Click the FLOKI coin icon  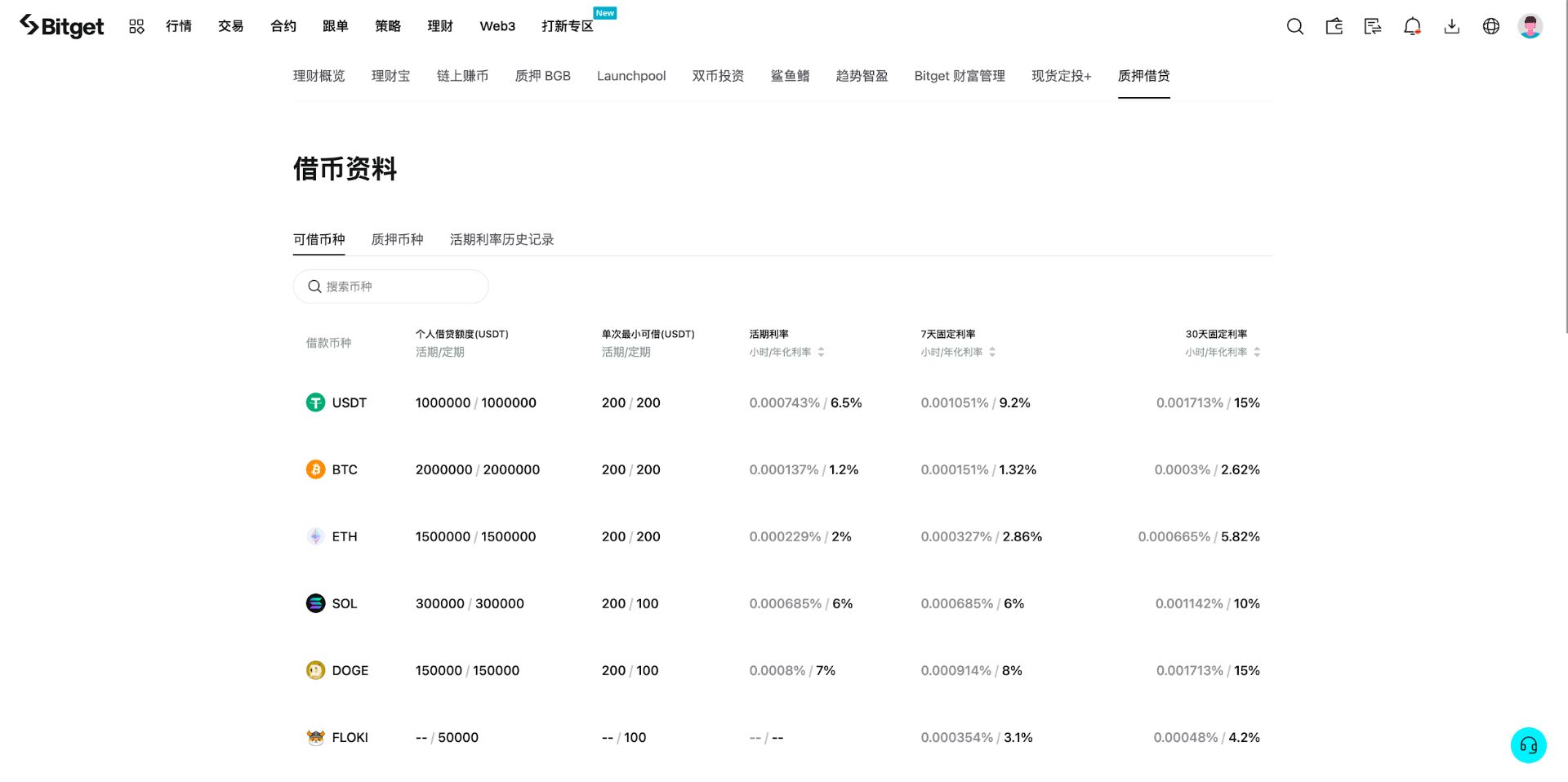coord(315,737)
